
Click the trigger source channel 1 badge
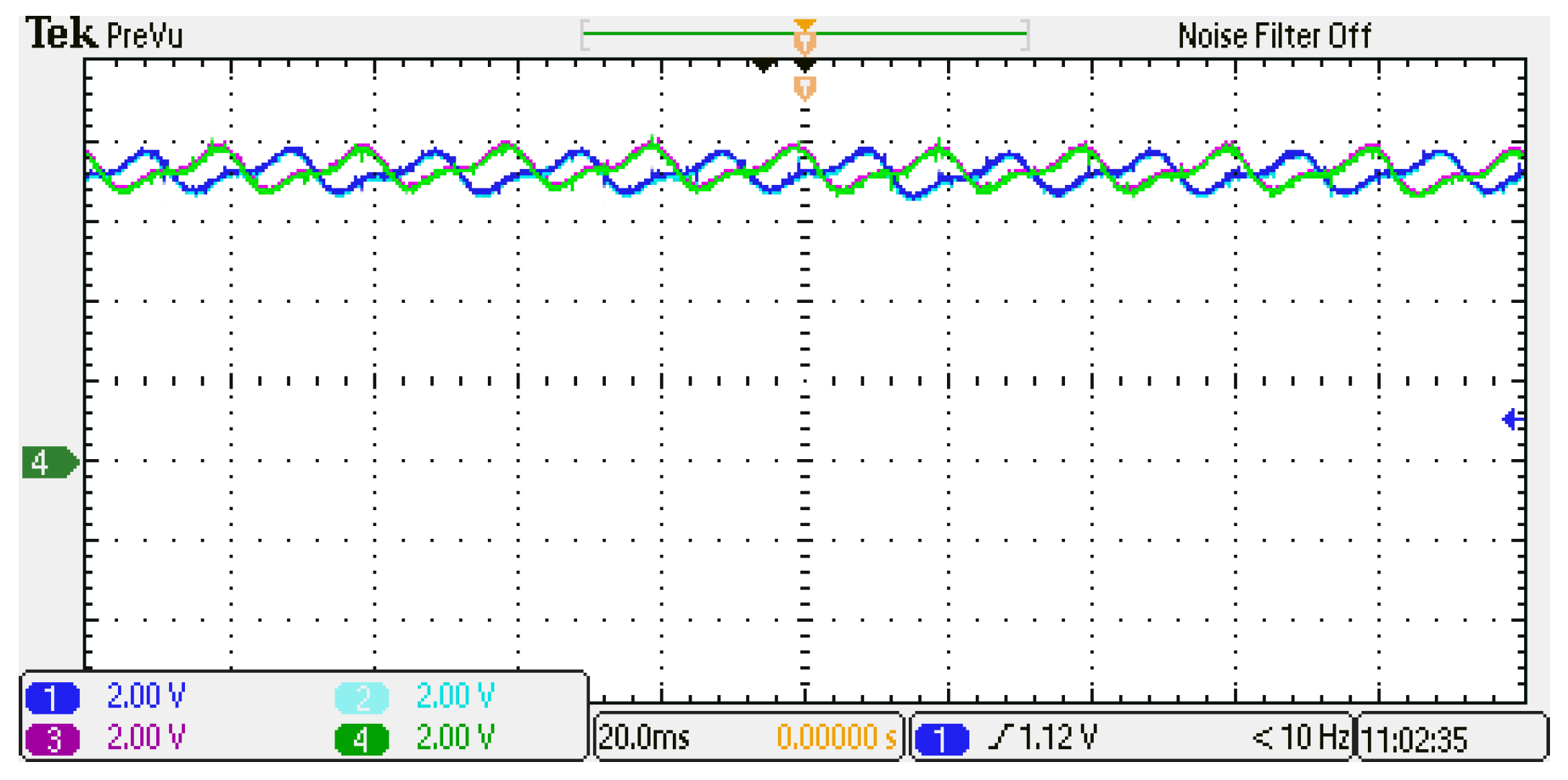pos(941,739)
